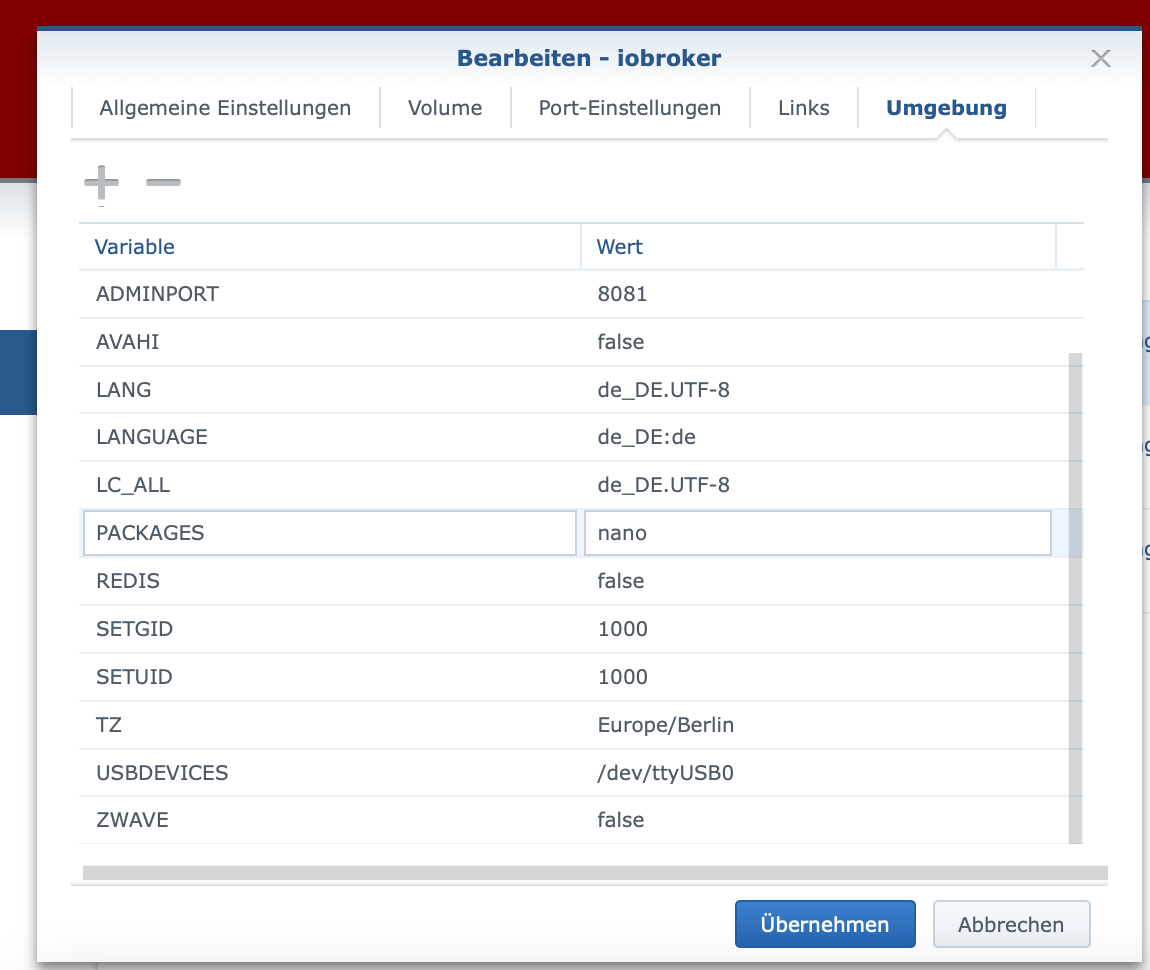Click the Europe/Berlin value cell
Screen dimensions: 1150x970
click(x=818, y=725)
